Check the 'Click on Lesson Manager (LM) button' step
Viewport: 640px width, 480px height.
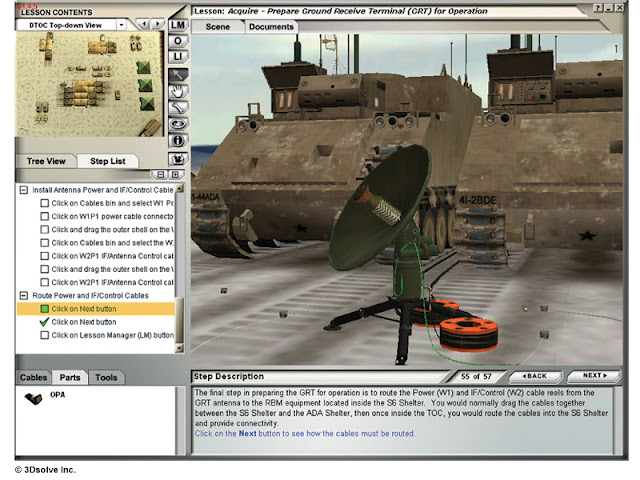(44, 335)
